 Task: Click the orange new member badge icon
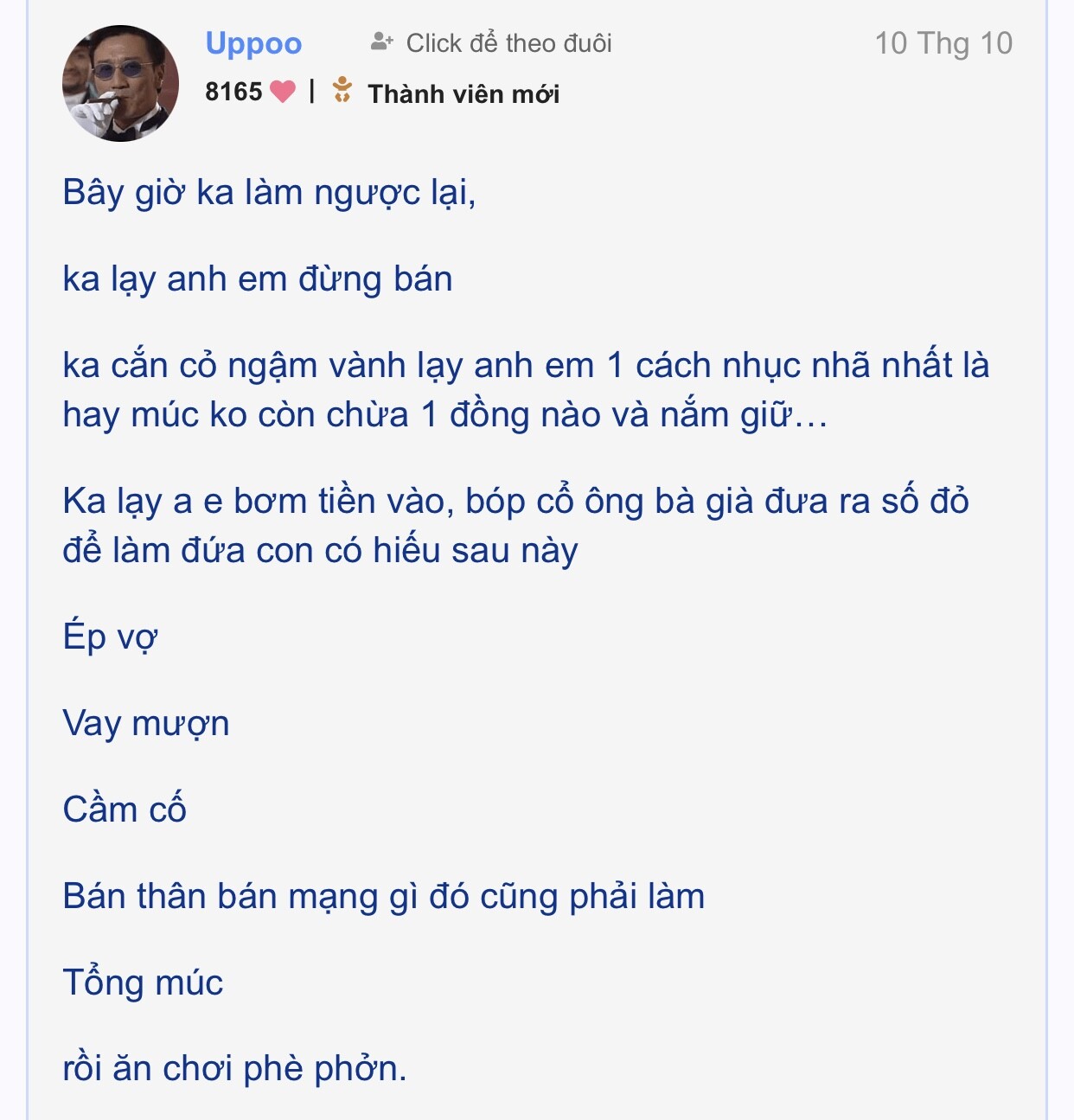(342, 91)
